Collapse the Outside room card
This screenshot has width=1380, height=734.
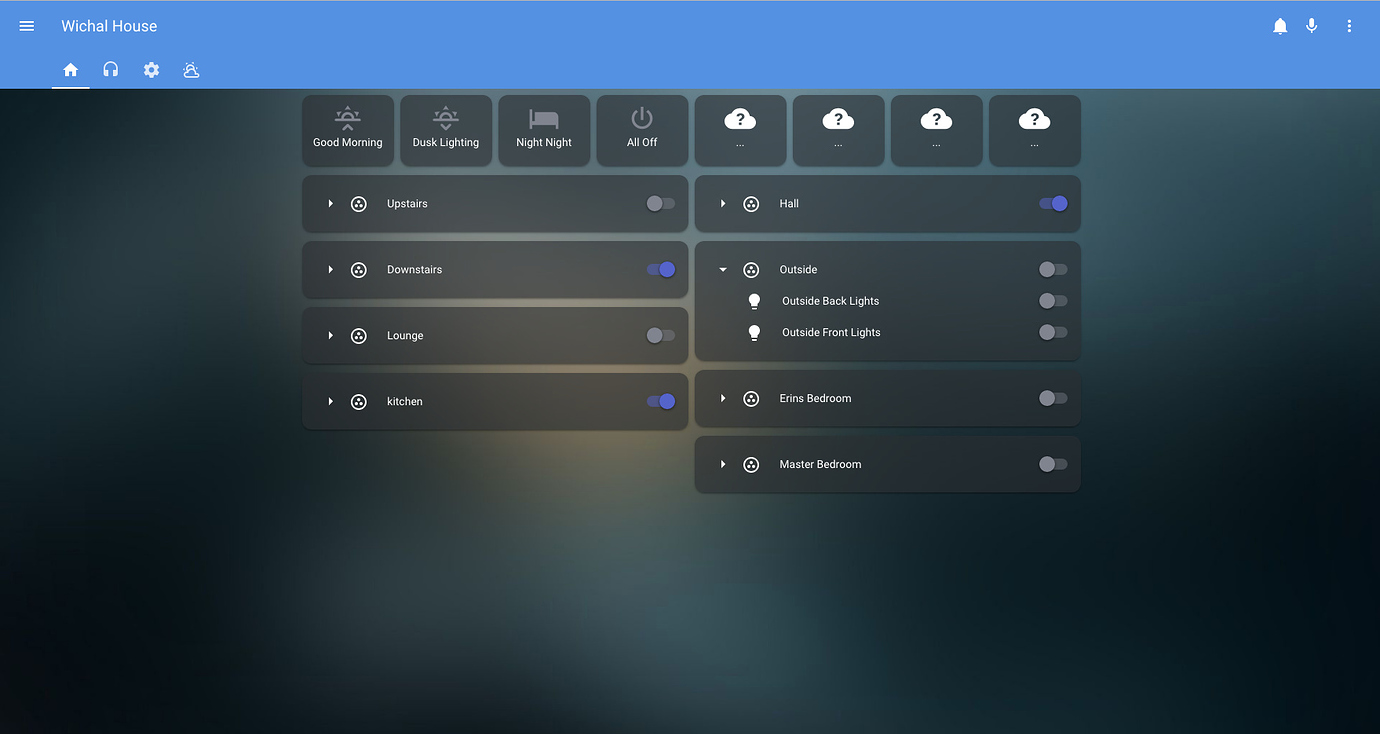(723, 269)
